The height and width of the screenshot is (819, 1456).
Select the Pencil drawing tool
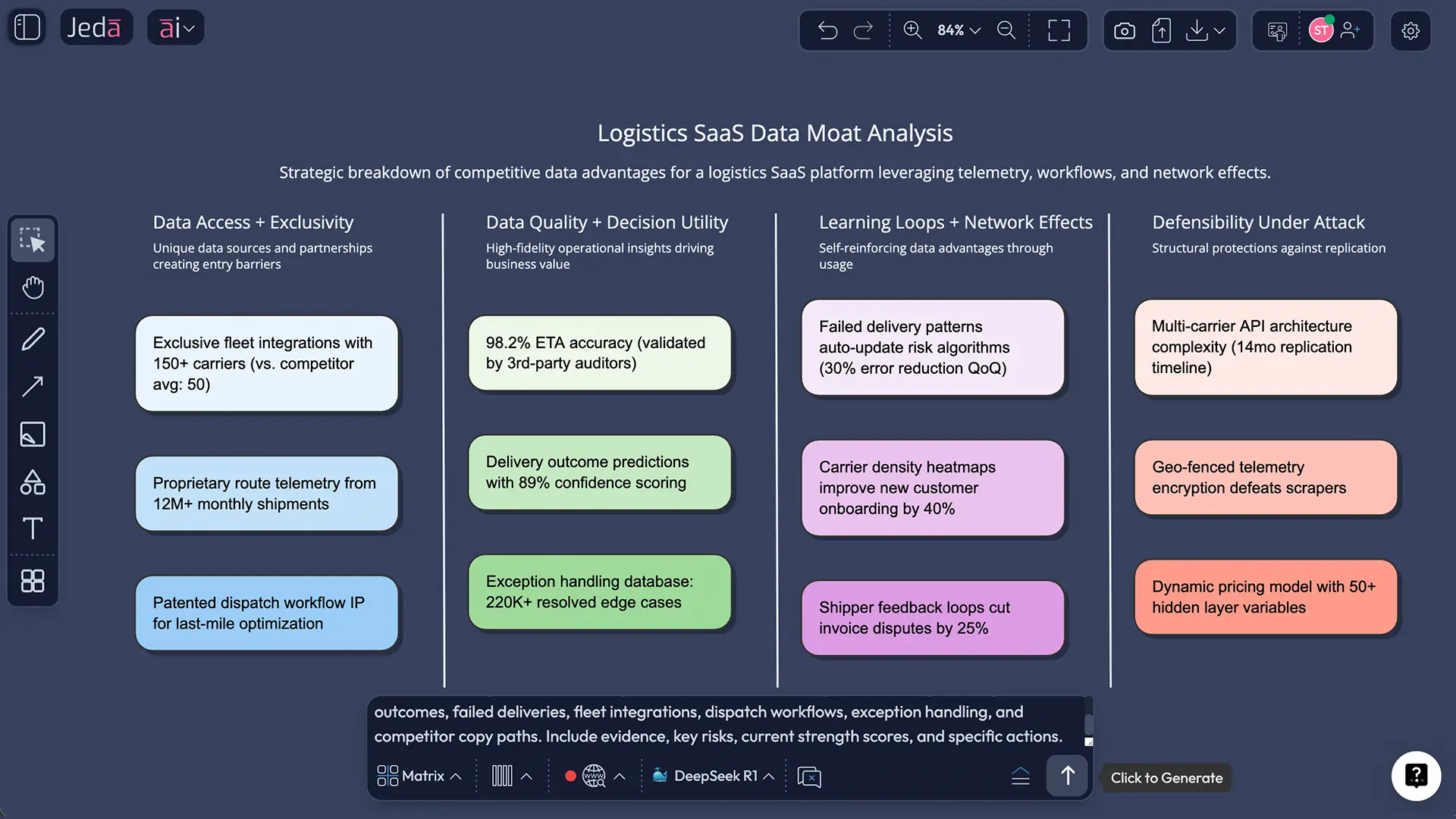(x=33, y=338)
